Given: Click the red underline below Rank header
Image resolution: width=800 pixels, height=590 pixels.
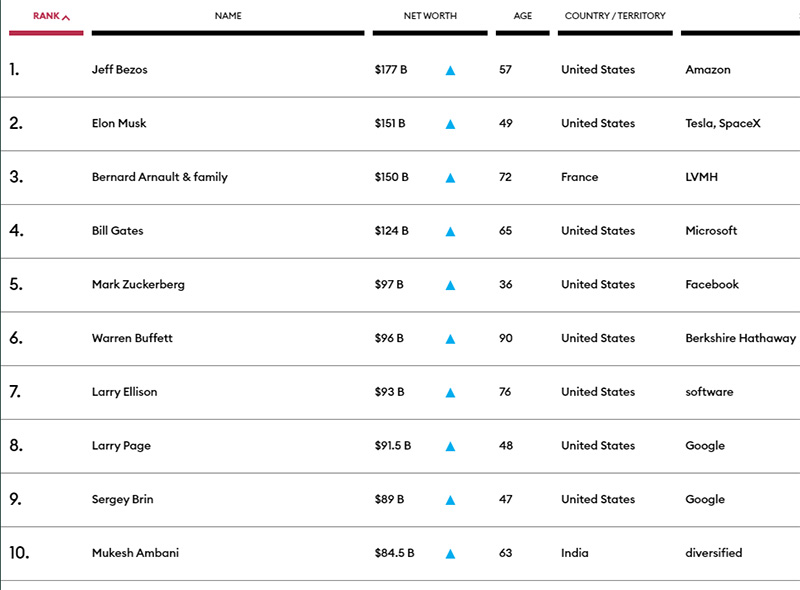Looking at the screenshot, I should [46, 32].
